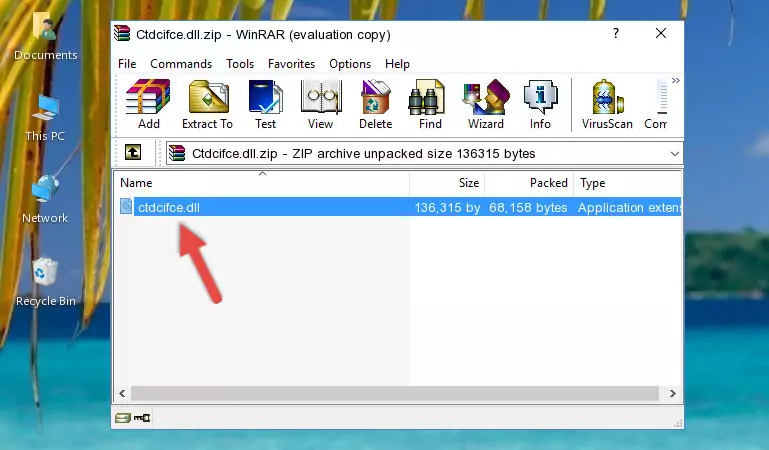Go up one folder level
Image resolution: width=769 pixels, height=450 pixels.
133,152
